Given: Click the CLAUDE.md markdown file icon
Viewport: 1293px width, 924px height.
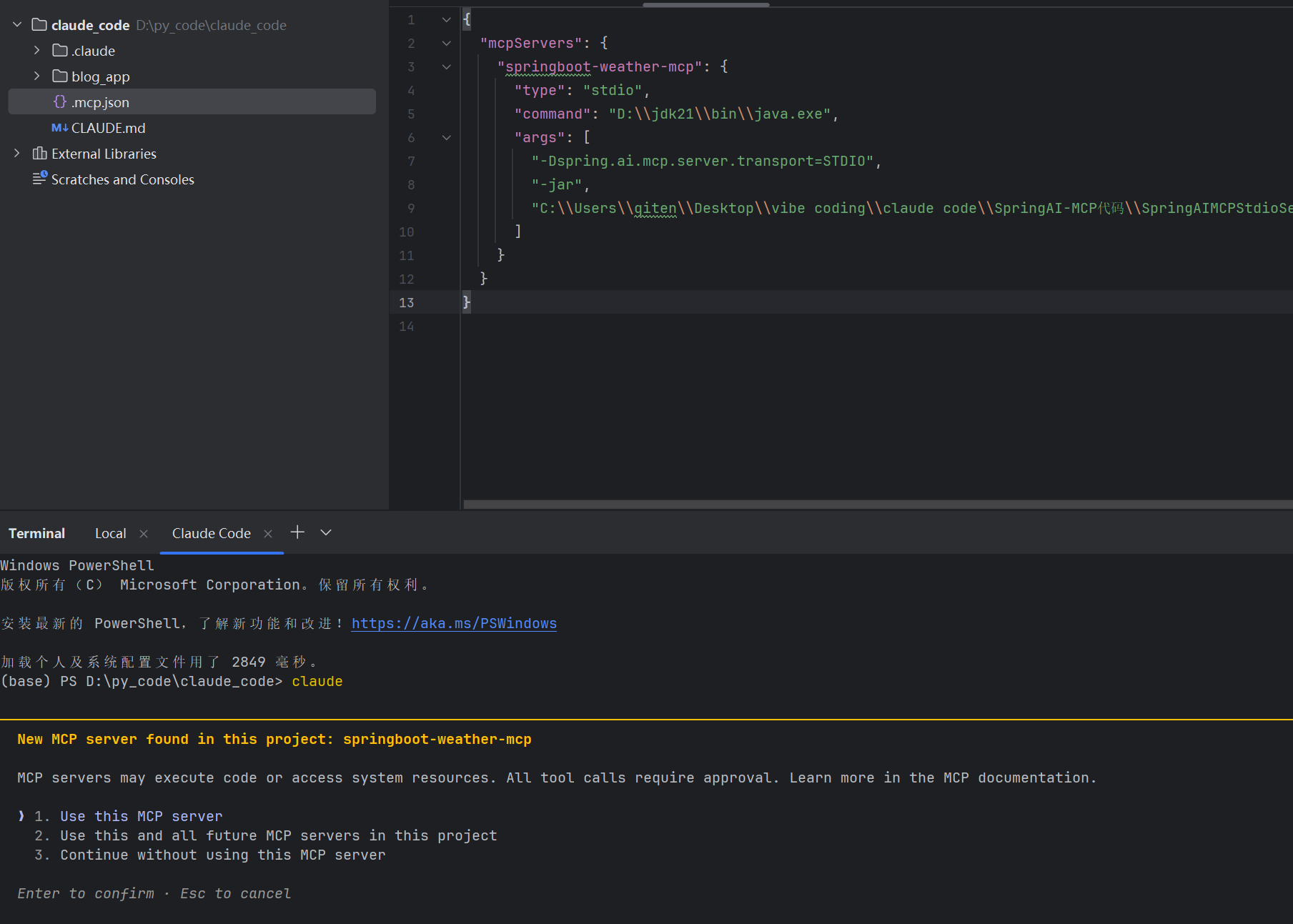Looking at the screenshot, I should click(x=60, y=128).
